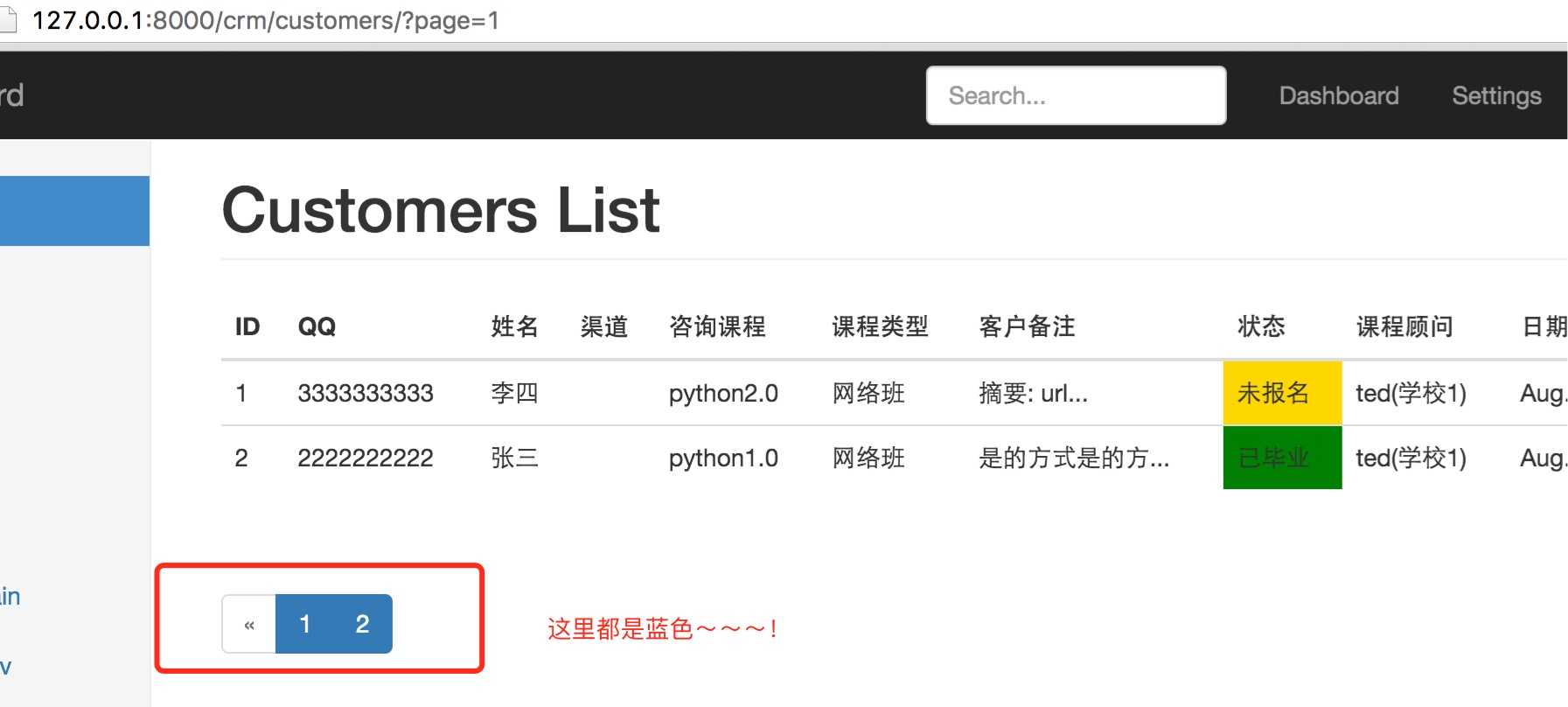
Task: Click 网络班 in 张三's row
Action: 868,458
